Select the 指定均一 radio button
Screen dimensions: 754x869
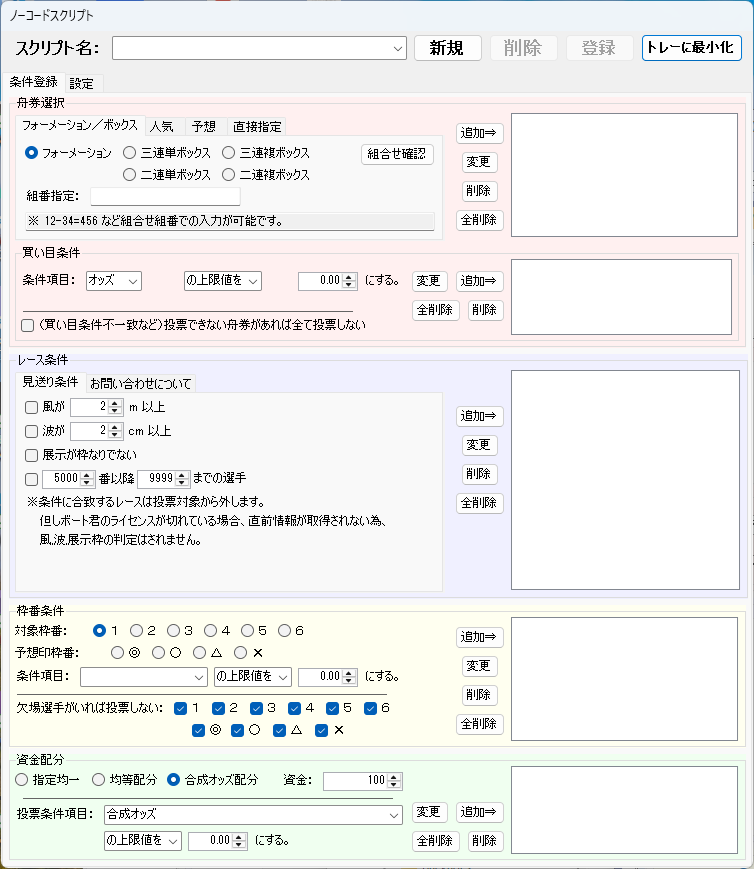point(47,780)
